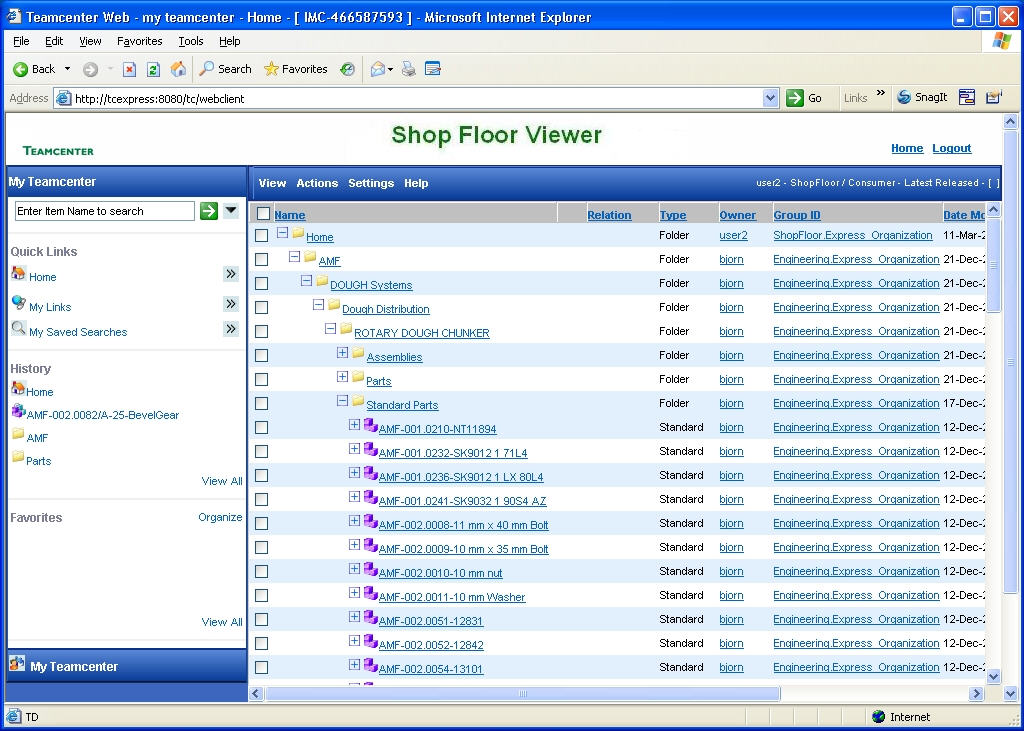The image size is (1024, 731).
Task: Check the DOUGH Systems row checkbox
Action: click(x=261, y=284)
